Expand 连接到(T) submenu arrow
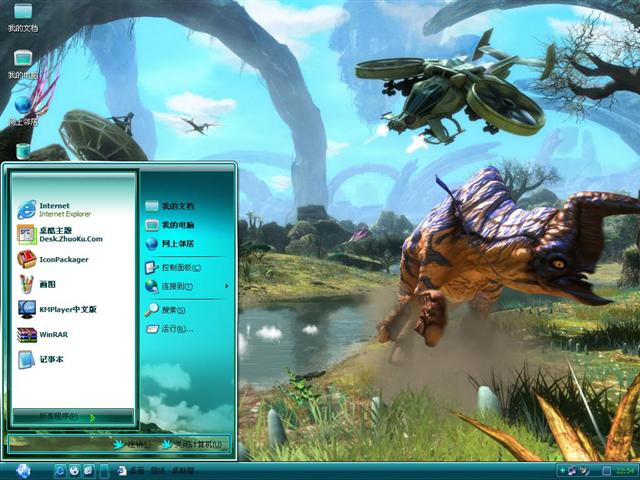This screenshot has width=640, height=480. (227, 286)
